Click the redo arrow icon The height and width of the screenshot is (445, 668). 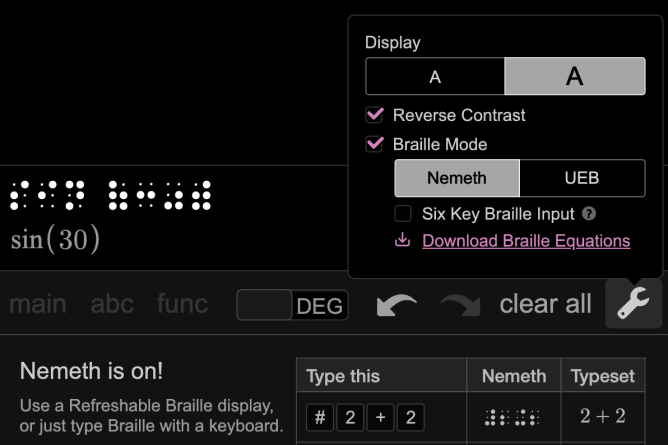coord(459,305)
